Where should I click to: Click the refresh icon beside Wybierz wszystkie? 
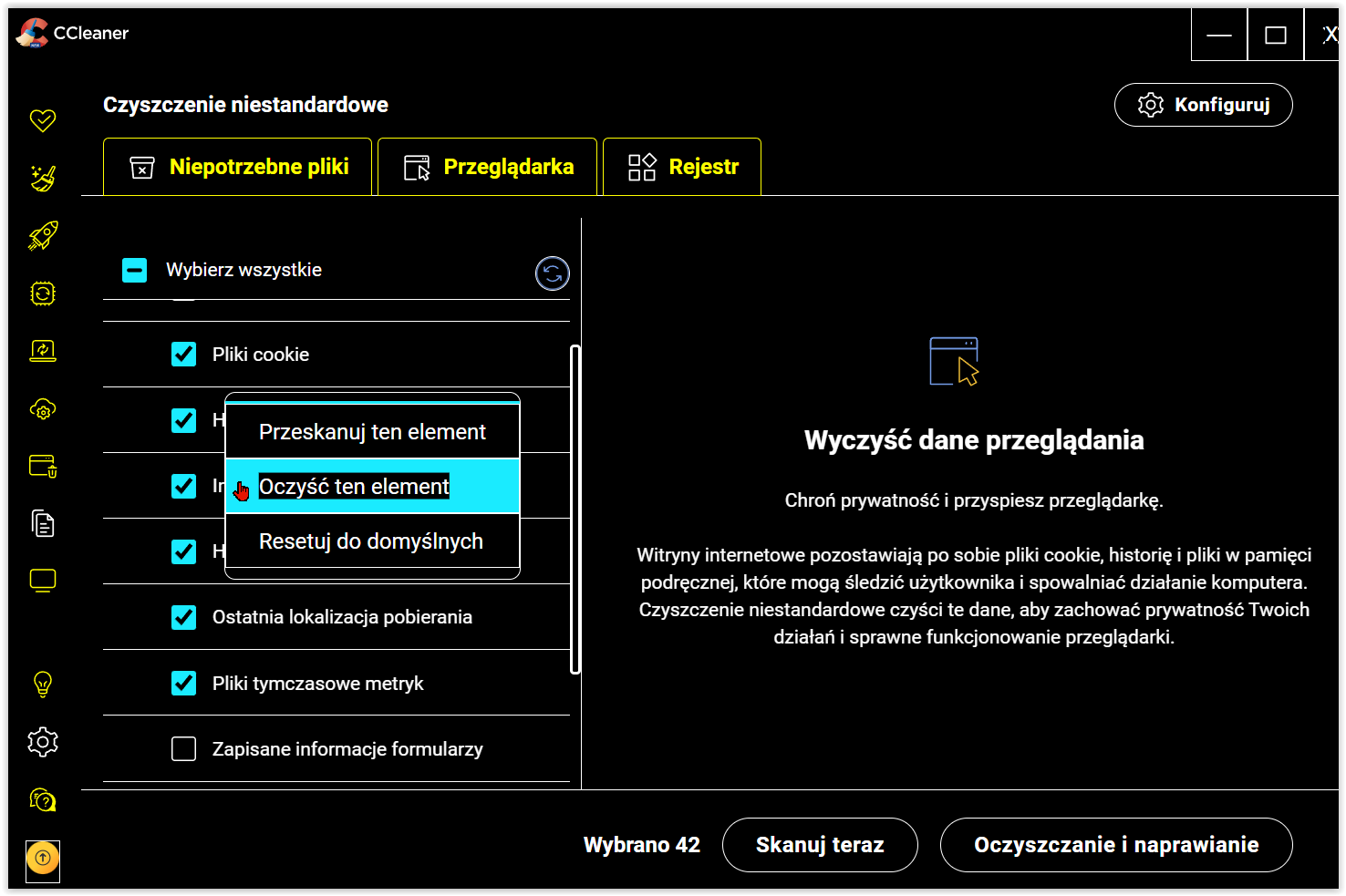pos(553,273)
